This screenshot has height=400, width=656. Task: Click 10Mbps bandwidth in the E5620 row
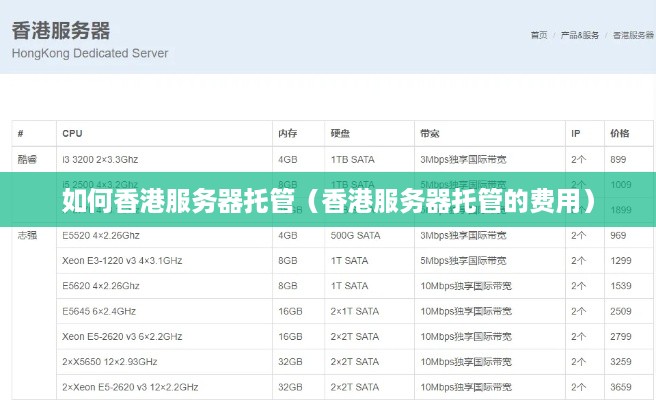click(x=466, y=286)
